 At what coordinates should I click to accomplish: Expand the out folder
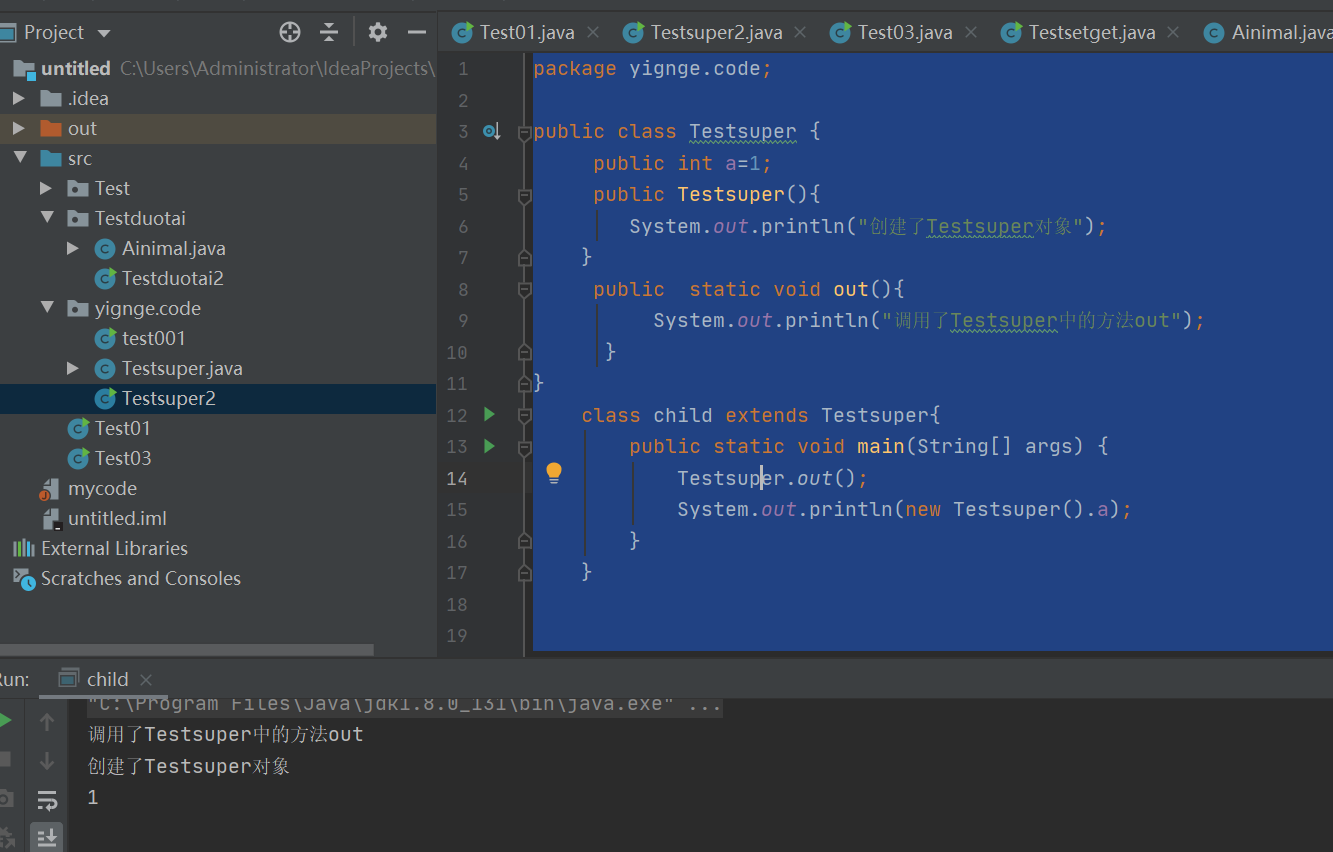(18, 128)
